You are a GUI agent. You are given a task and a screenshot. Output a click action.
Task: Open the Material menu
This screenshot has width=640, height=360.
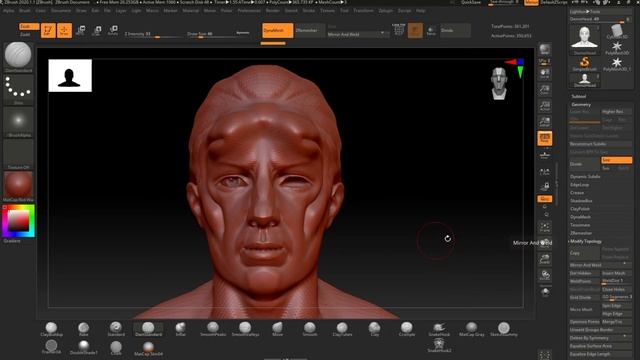click(191, 11)
